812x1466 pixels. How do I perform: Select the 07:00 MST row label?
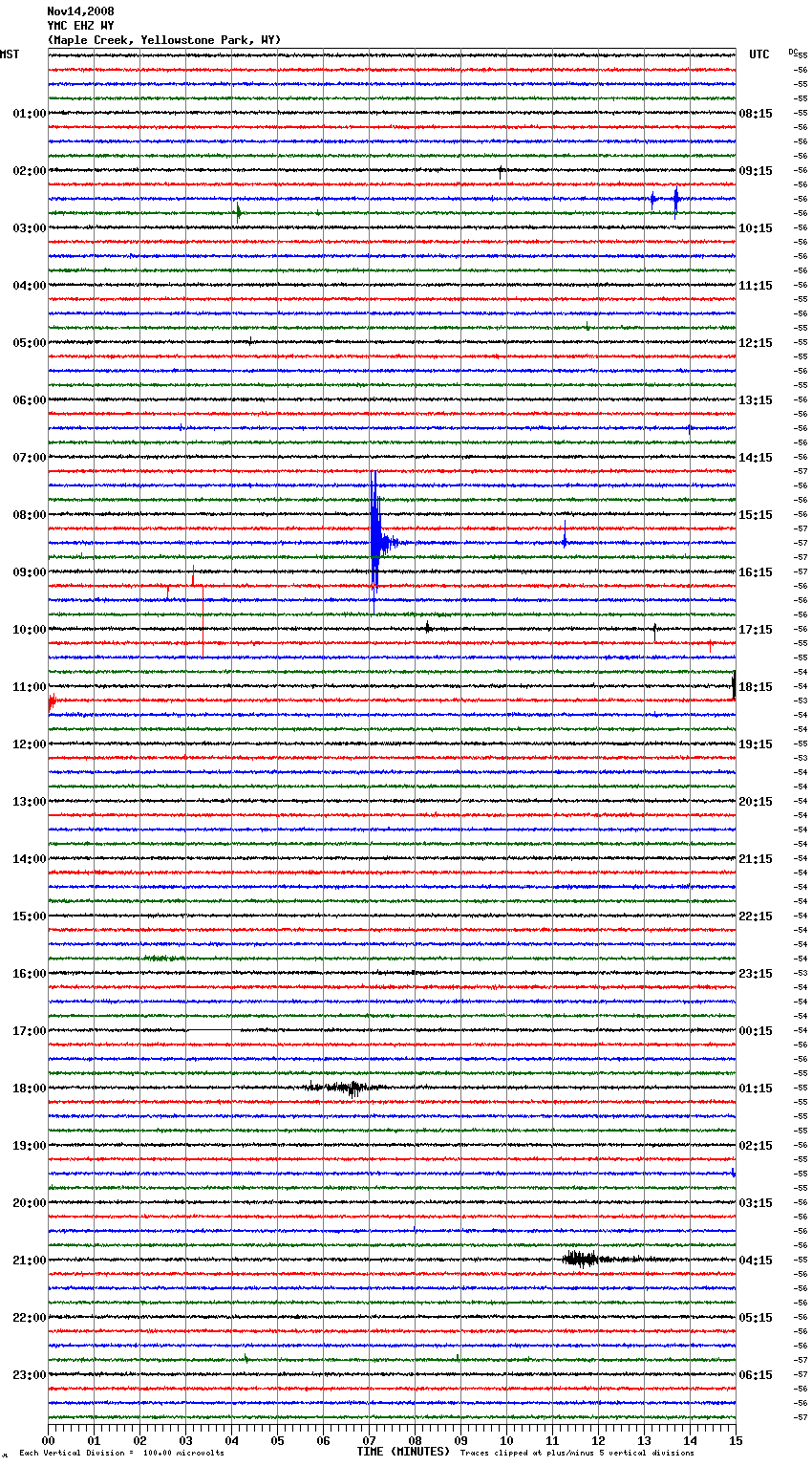tap(30, 458)
